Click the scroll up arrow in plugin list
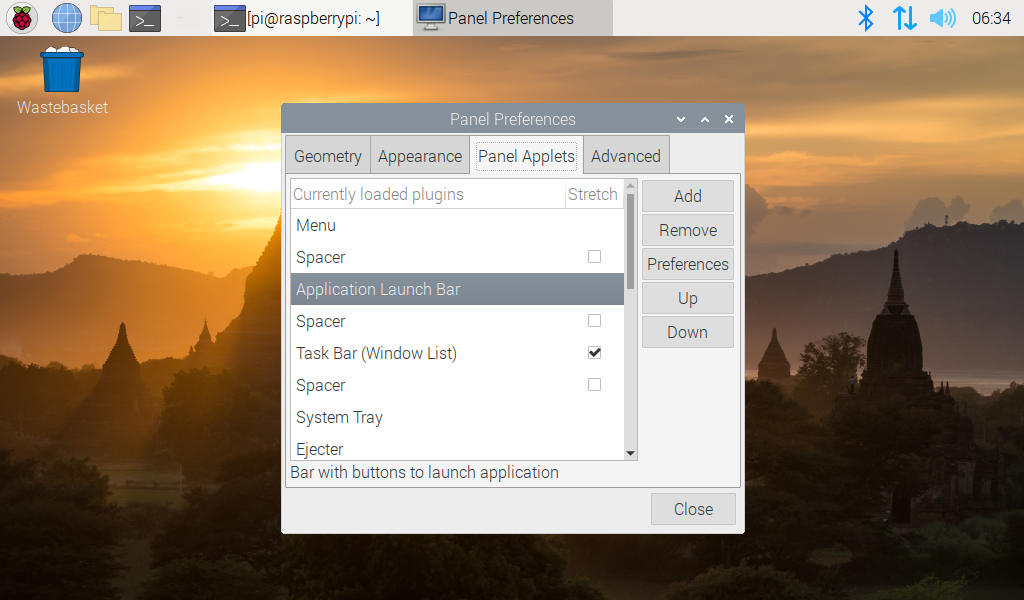Screen dimensions: 1024x600 [x=630, y=185]
